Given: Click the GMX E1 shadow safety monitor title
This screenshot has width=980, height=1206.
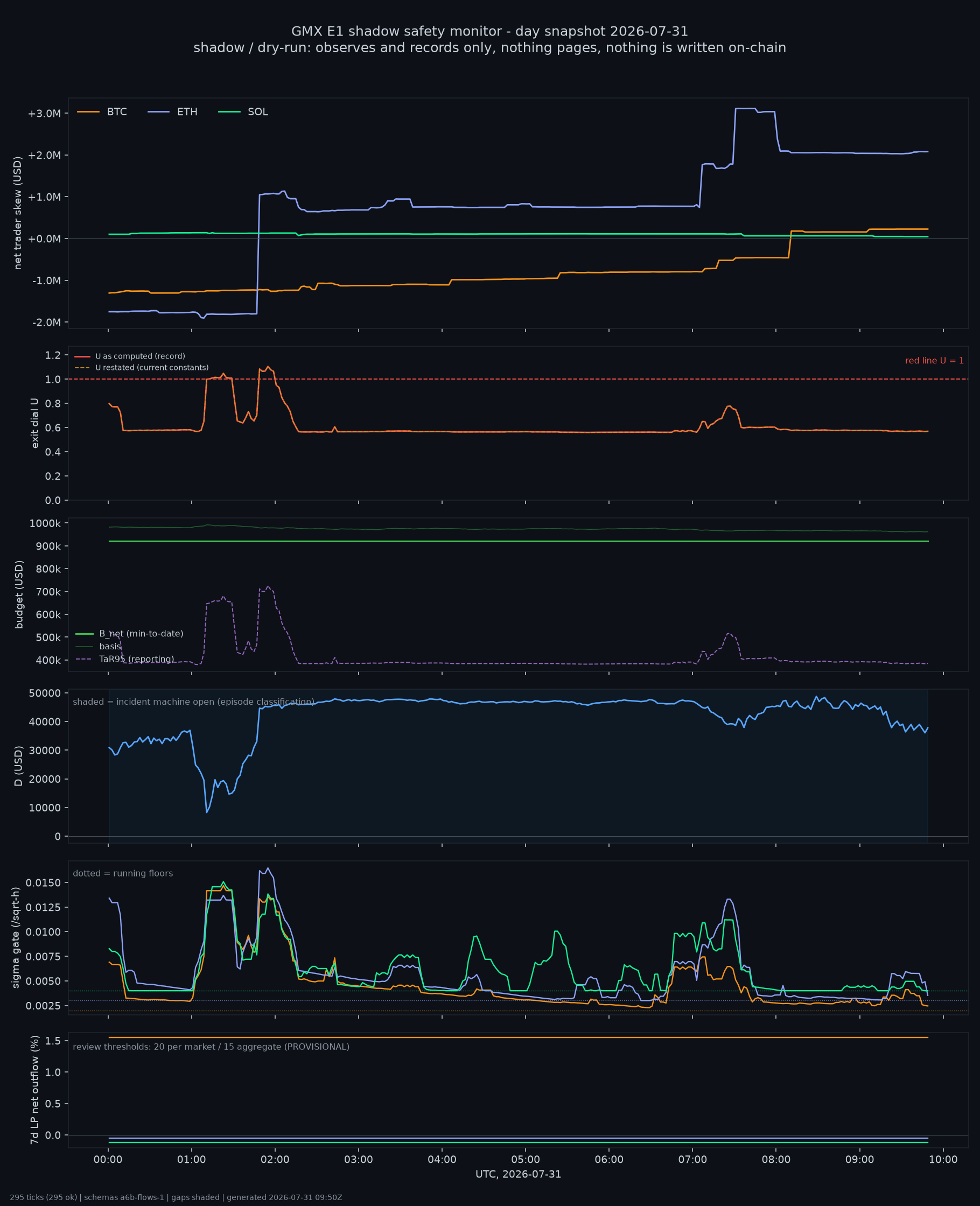Looking at the screenshot, I should click(490, 31).
